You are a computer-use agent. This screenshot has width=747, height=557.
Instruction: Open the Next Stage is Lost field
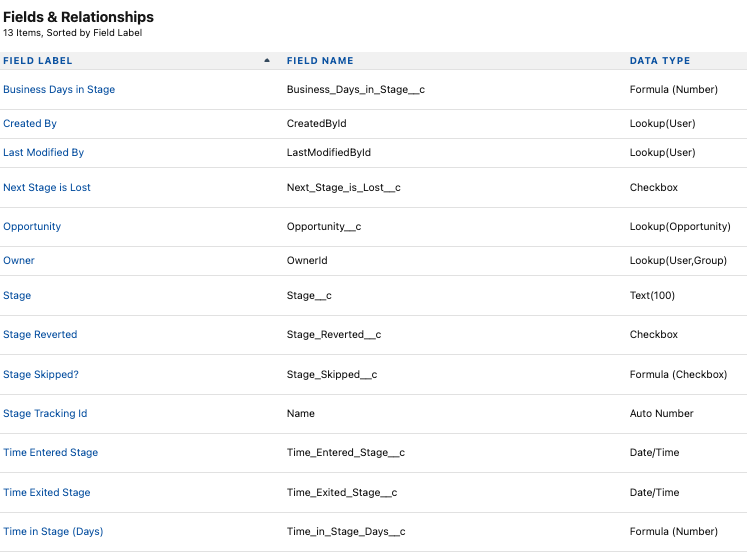[x=47, y=187]
